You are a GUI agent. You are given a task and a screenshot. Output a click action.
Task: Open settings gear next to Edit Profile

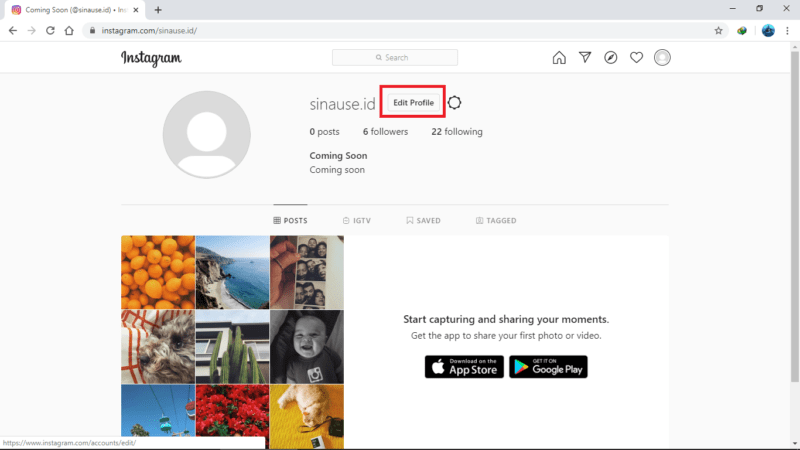pyautogui.click(x=454, y=103)
